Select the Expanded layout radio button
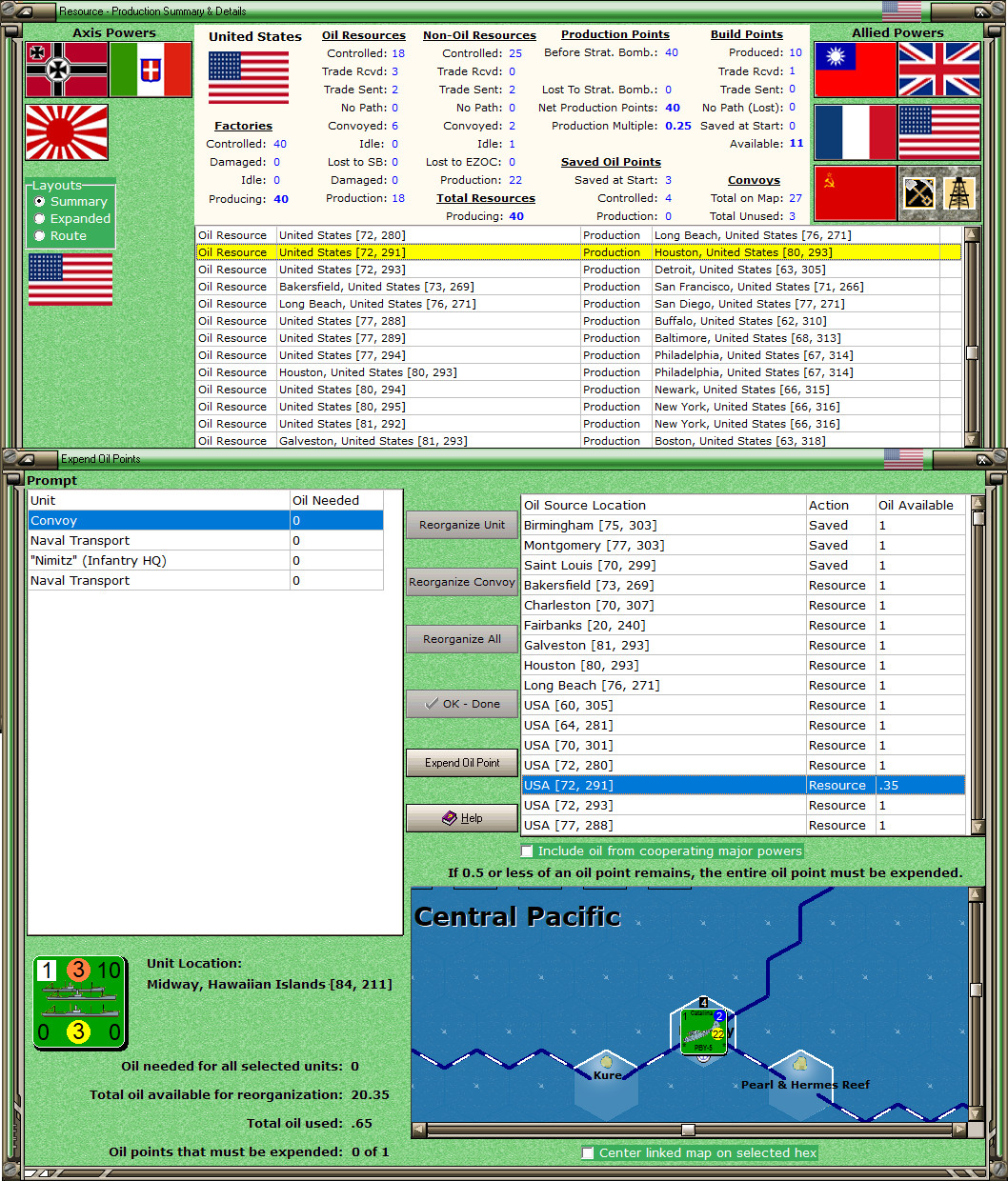Screen dimensions: 1008x1181 (40, 219)
